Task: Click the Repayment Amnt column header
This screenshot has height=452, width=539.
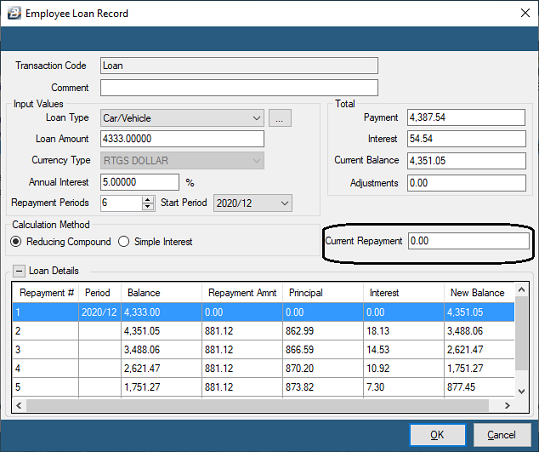Action: (242, 293)
